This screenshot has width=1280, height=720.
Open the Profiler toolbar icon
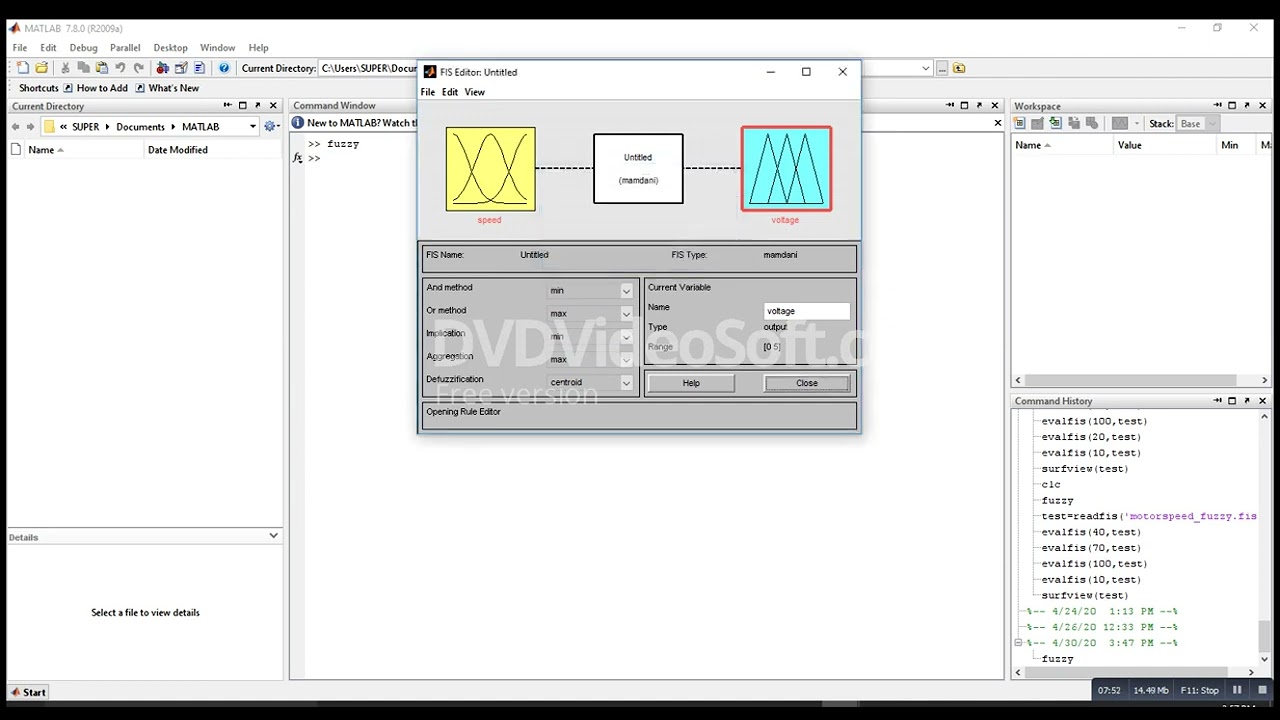pyautogui.click(x=199, y=68)
